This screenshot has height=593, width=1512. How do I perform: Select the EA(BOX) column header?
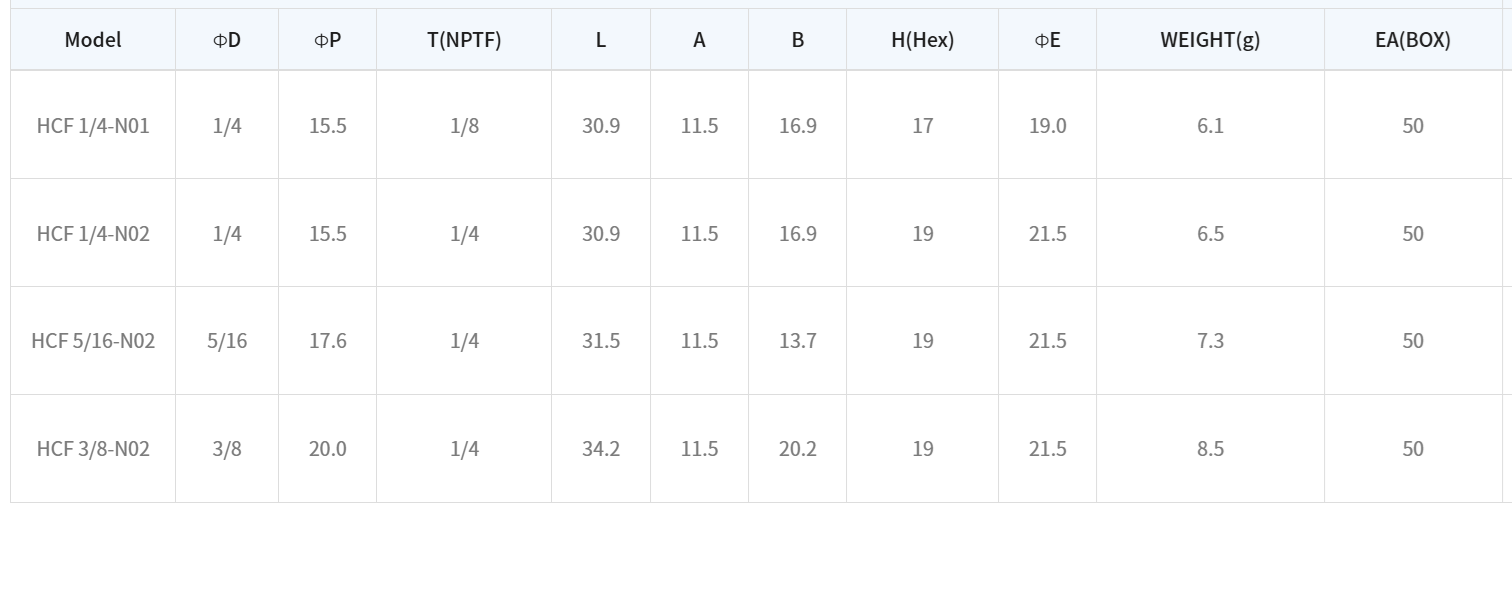pyautogui.click(x=1412, y=40)
